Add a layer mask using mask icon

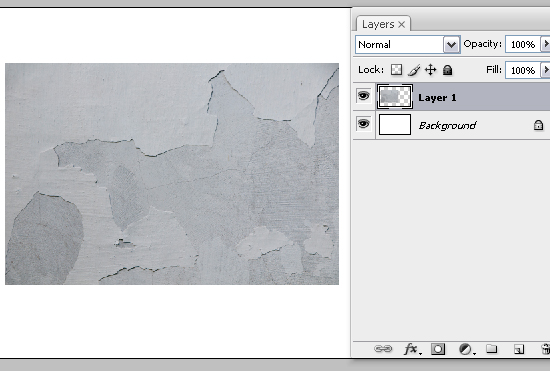point(438,349)
